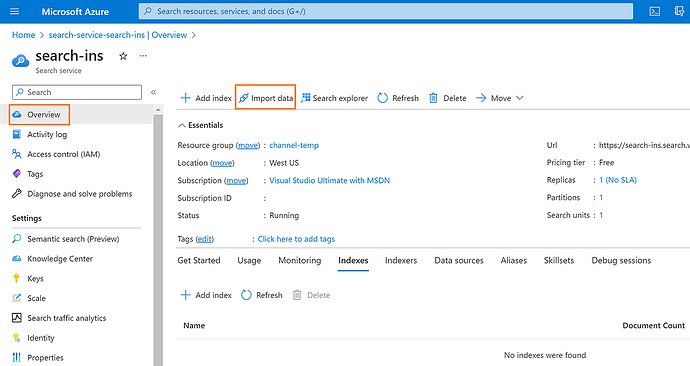Click the sidebar vertical scrollbar
This screenshot has width=690, height=366.
[158, 238]
